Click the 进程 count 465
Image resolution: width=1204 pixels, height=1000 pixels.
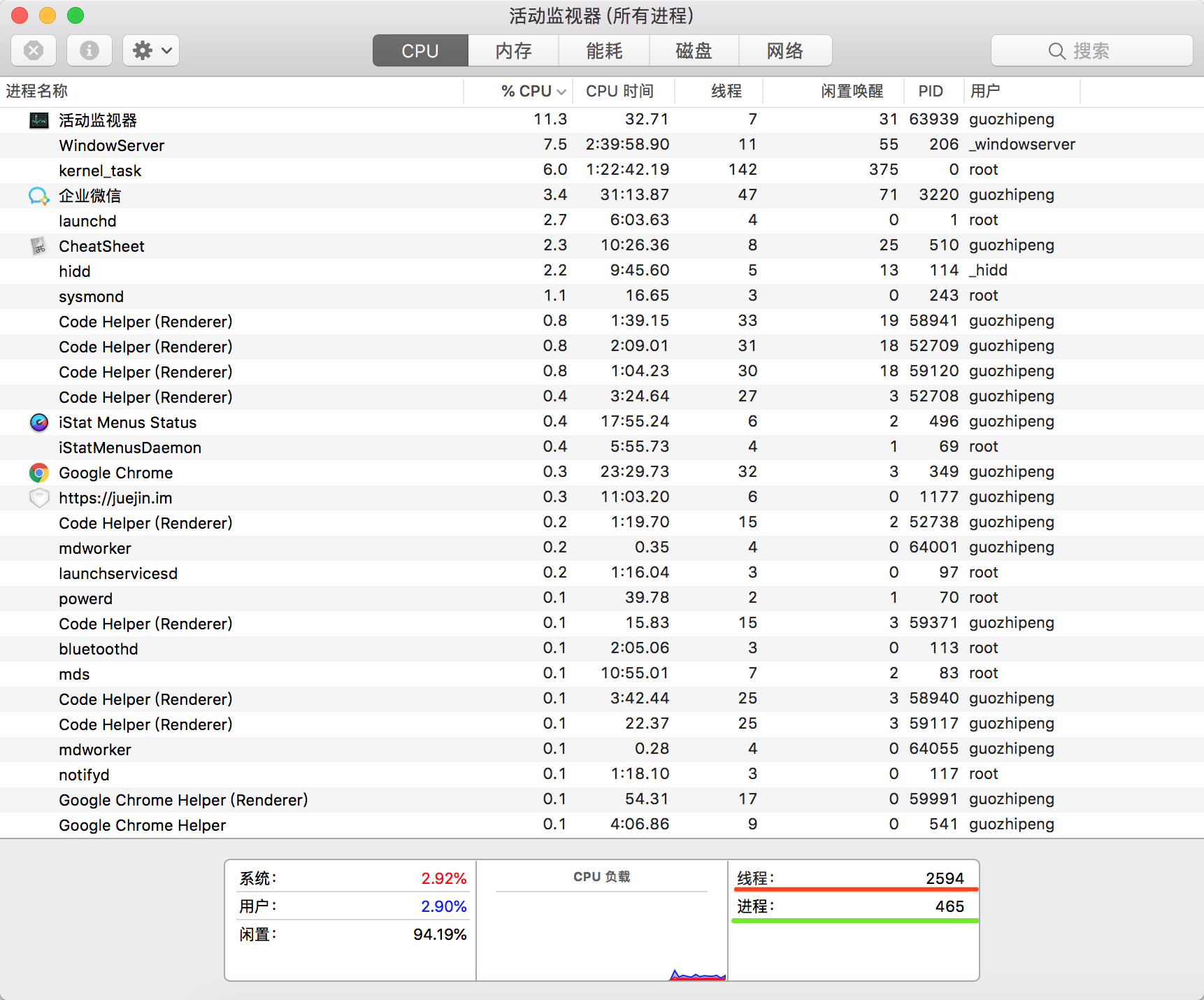tap(949, 906)
